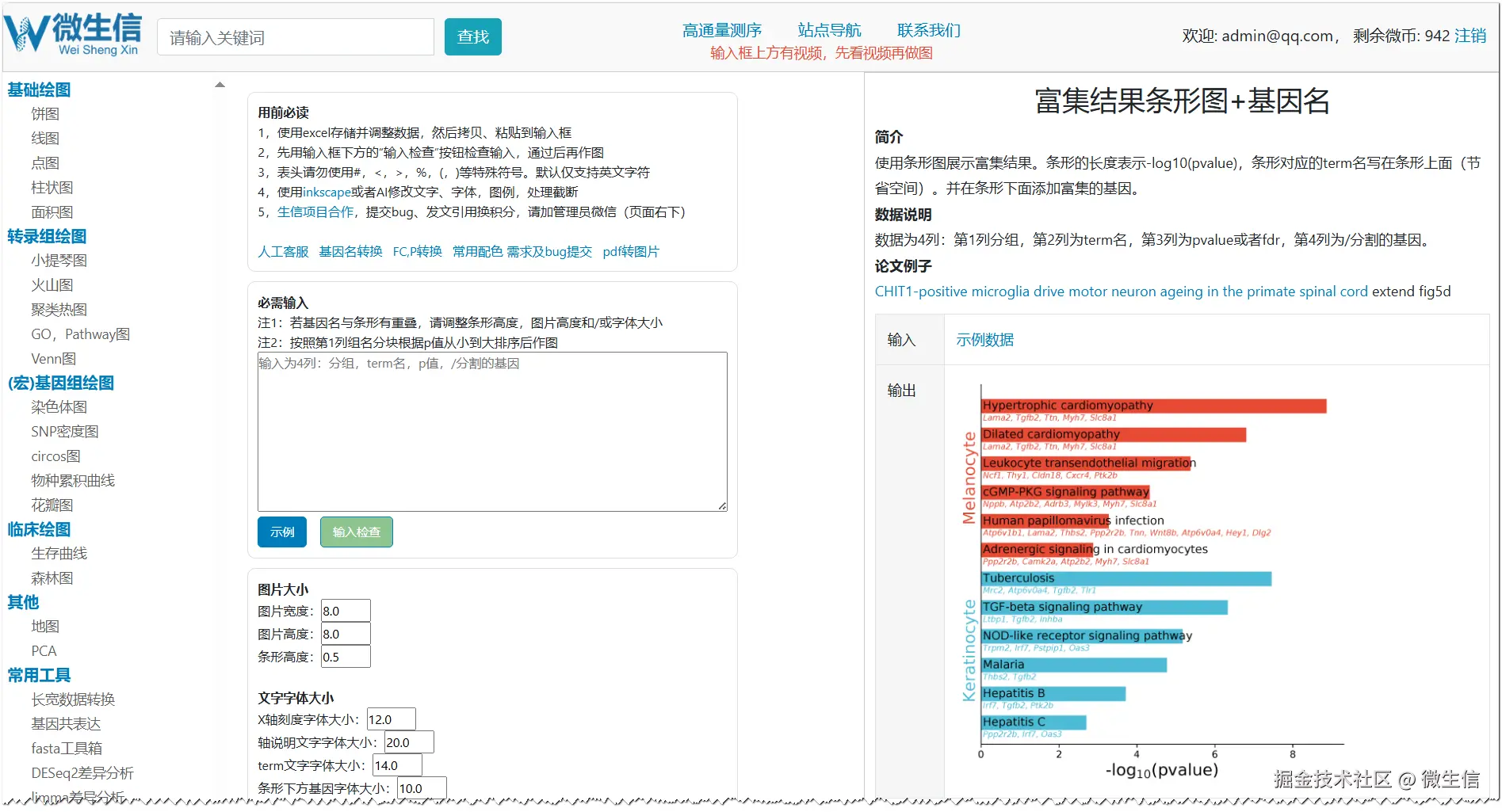Expand the 临床绘图 sidebar section

pos(39,529)
